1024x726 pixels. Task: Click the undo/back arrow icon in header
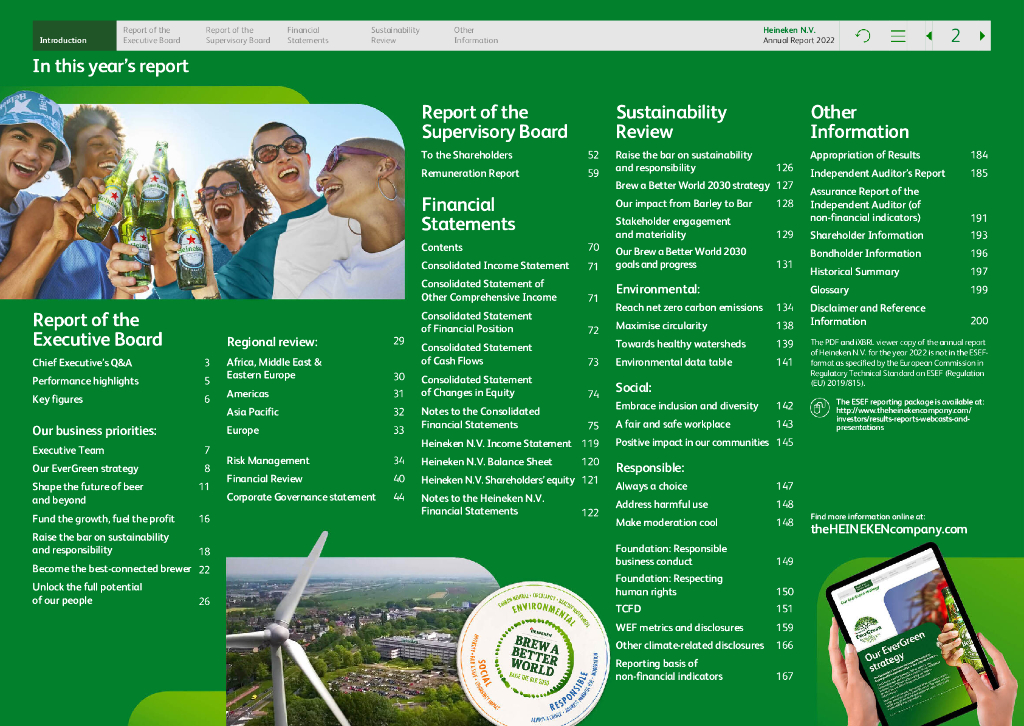pyautogui.click(x=863, y=36)
